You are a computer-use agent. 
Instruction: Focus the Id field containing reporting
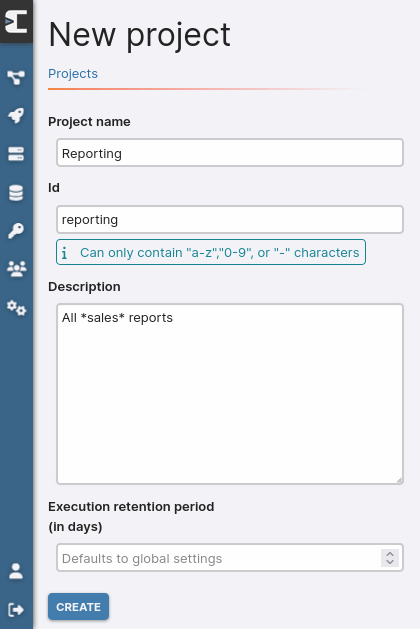pos(230,219)
